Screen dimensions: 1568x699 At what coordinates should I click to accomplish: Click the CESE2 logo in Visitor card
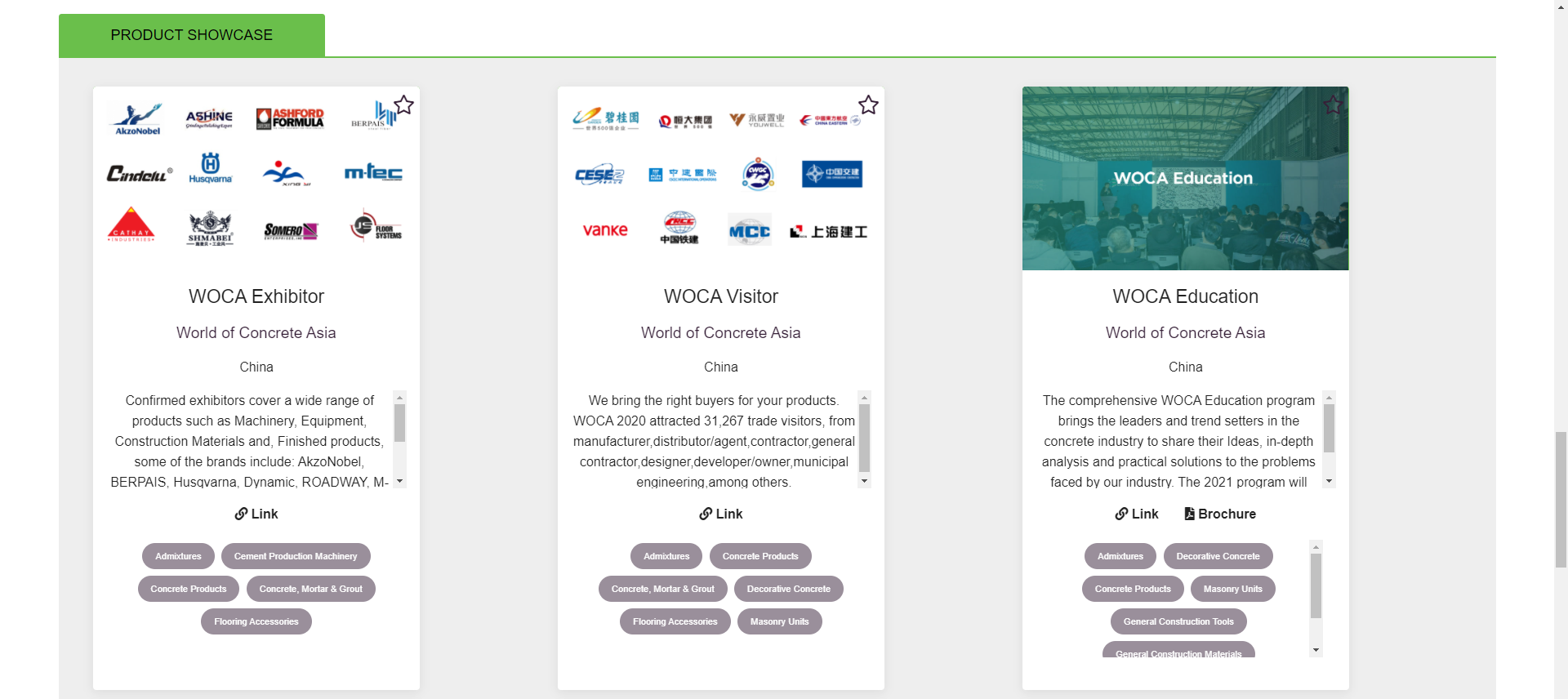(x=599, y=174)
